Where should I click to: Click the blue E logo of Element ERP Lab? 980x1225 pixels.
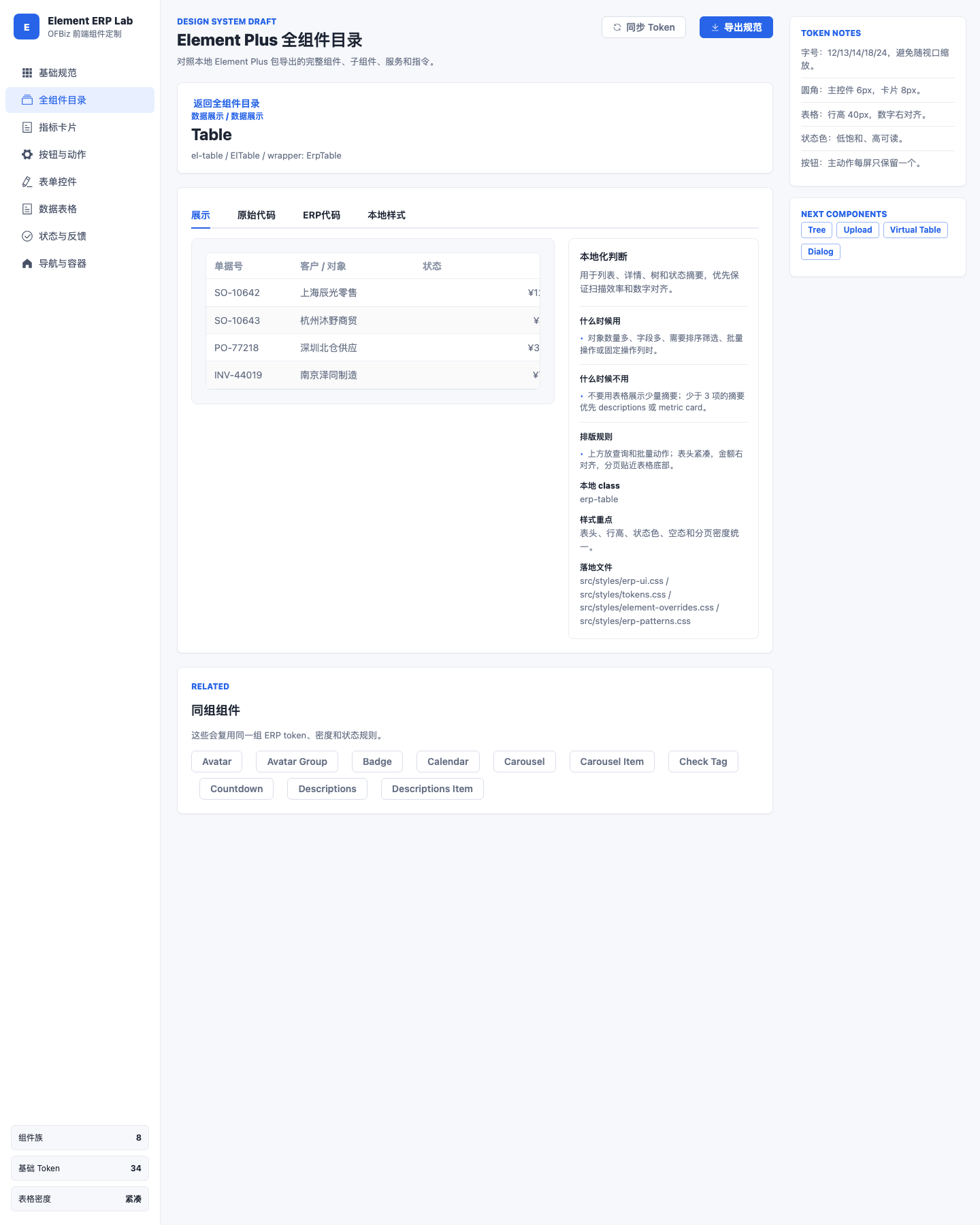pos(27,27)
